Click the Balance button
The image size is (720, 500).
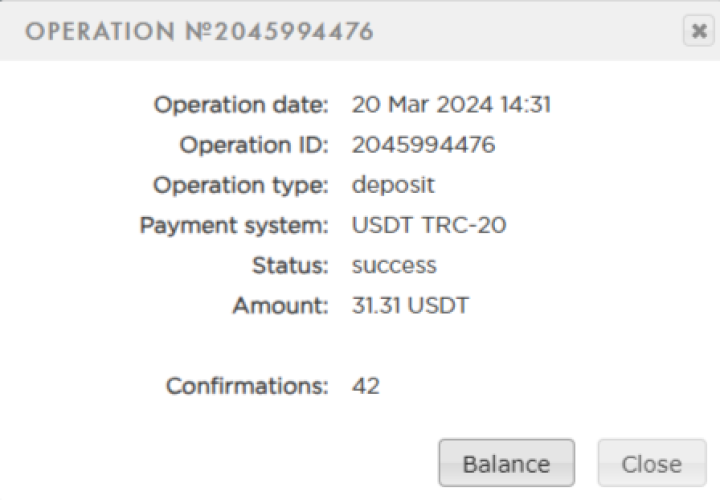pos(506,464)
